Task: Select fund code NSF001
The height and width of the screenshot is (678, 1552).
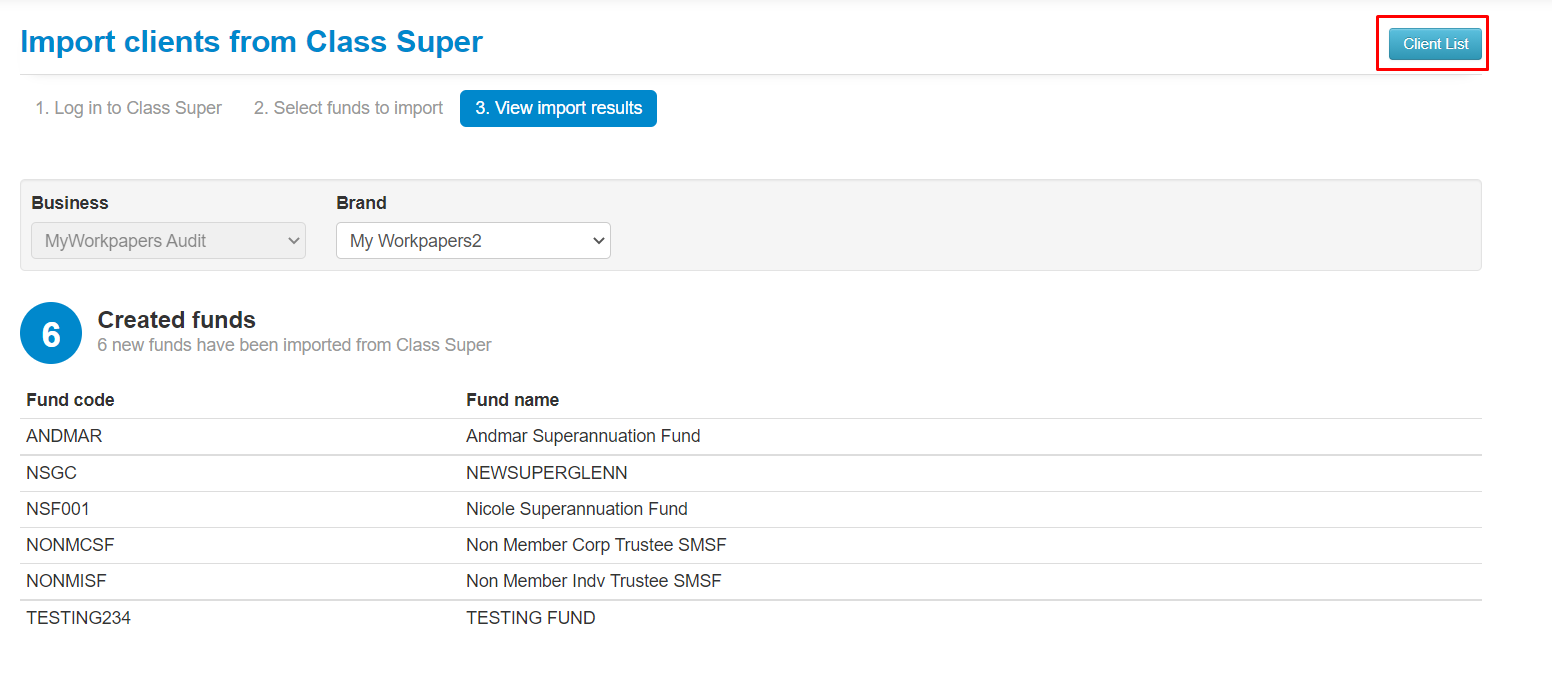Action: 58,509
